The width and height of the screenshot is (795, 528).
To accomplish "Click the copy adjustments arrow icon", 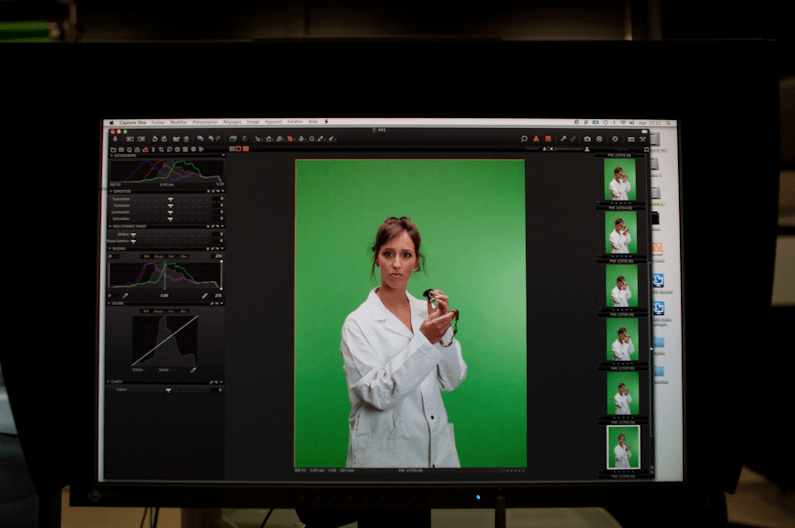I will click(x=563, y=138).
